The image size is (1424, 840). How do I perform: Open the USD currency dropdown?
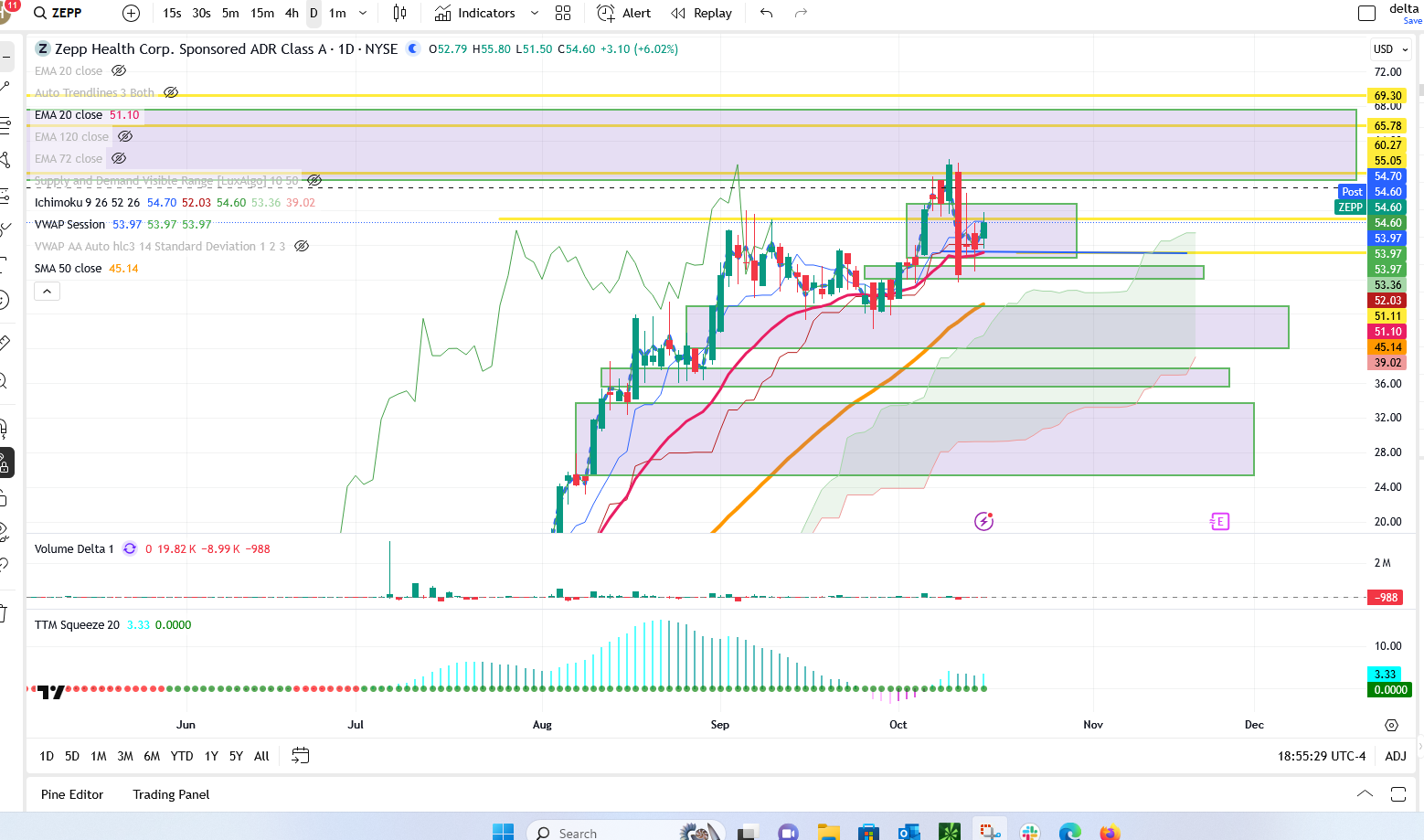[x=1390, y=49]
